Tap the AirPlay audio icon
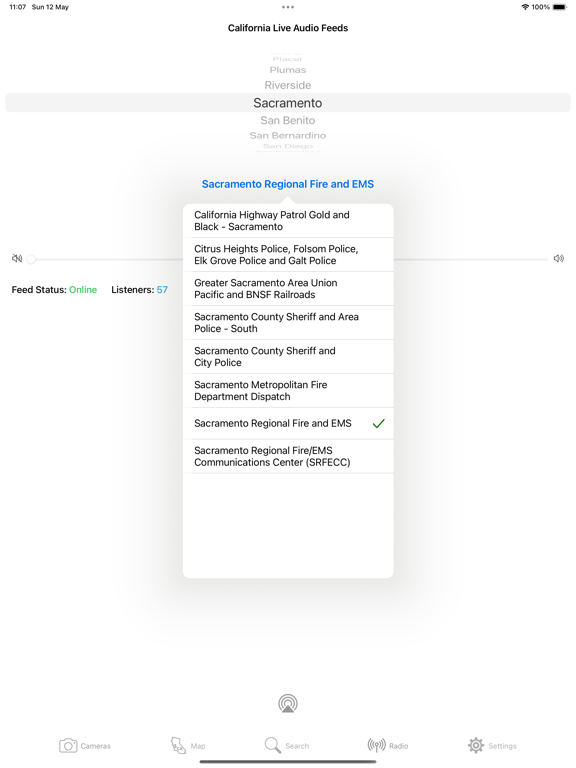This screenshot has width=576, height=768. (x=288, y=703)
